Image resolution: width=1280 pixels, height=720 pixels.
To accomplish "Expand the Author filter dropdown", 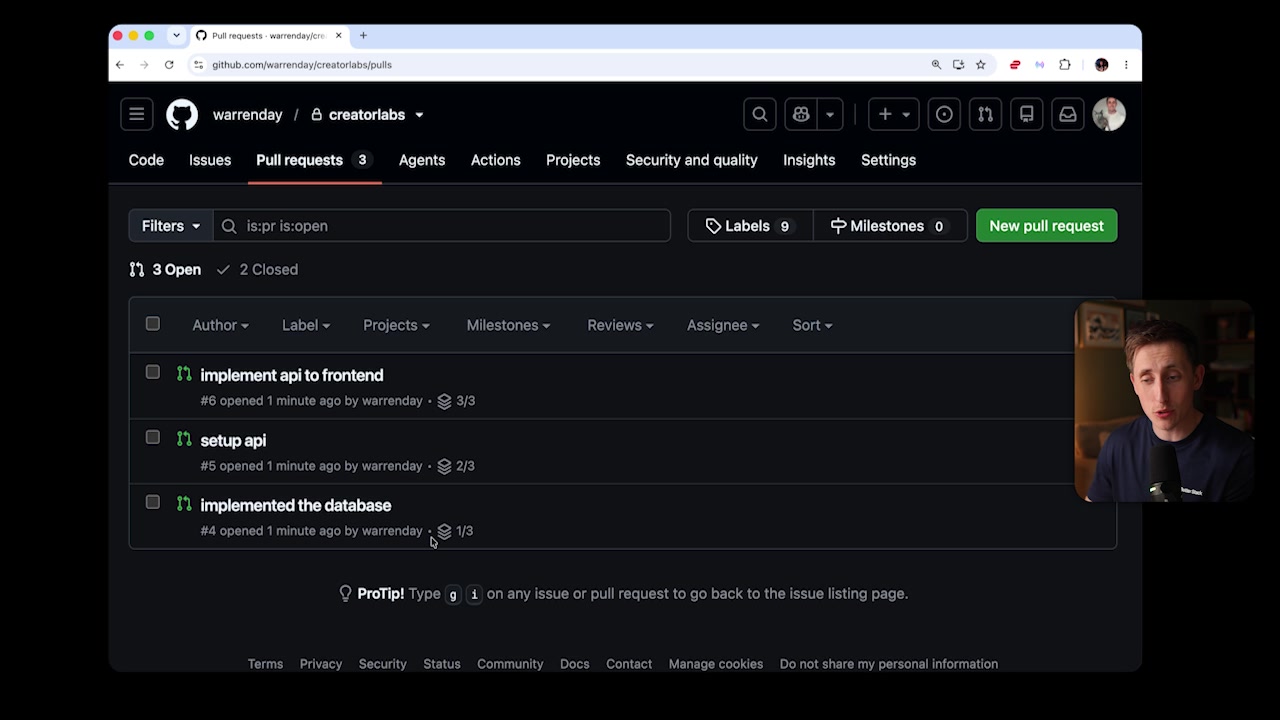I will [x=220, y=325].
